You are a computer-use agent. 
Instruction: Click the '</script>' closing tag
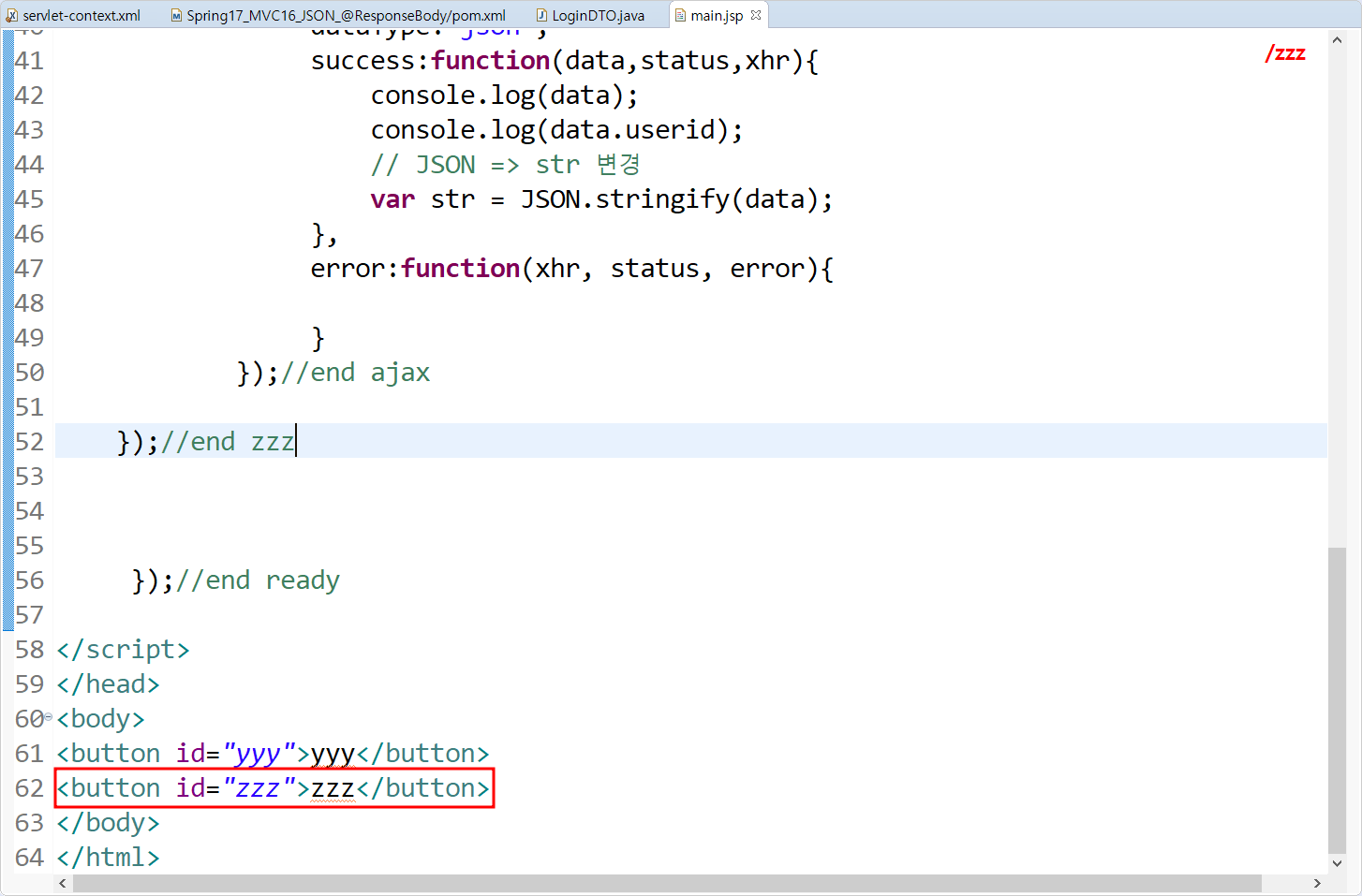123,650
